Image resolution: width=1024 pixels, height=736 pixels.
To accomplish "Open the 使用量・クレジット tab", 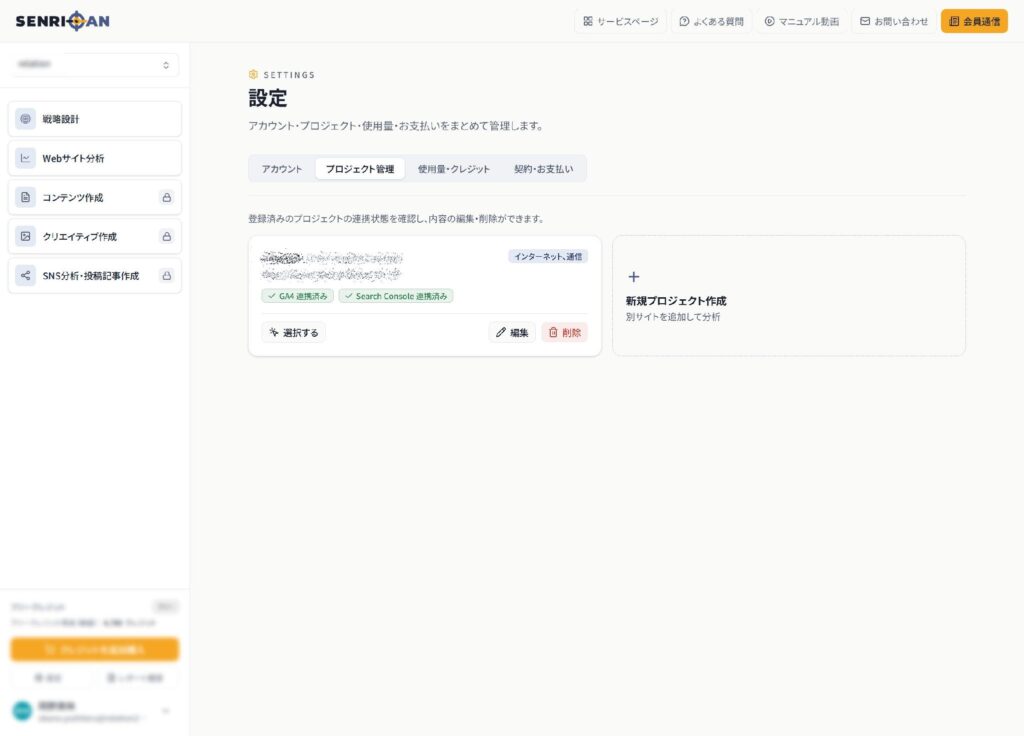I will point(454,168).
